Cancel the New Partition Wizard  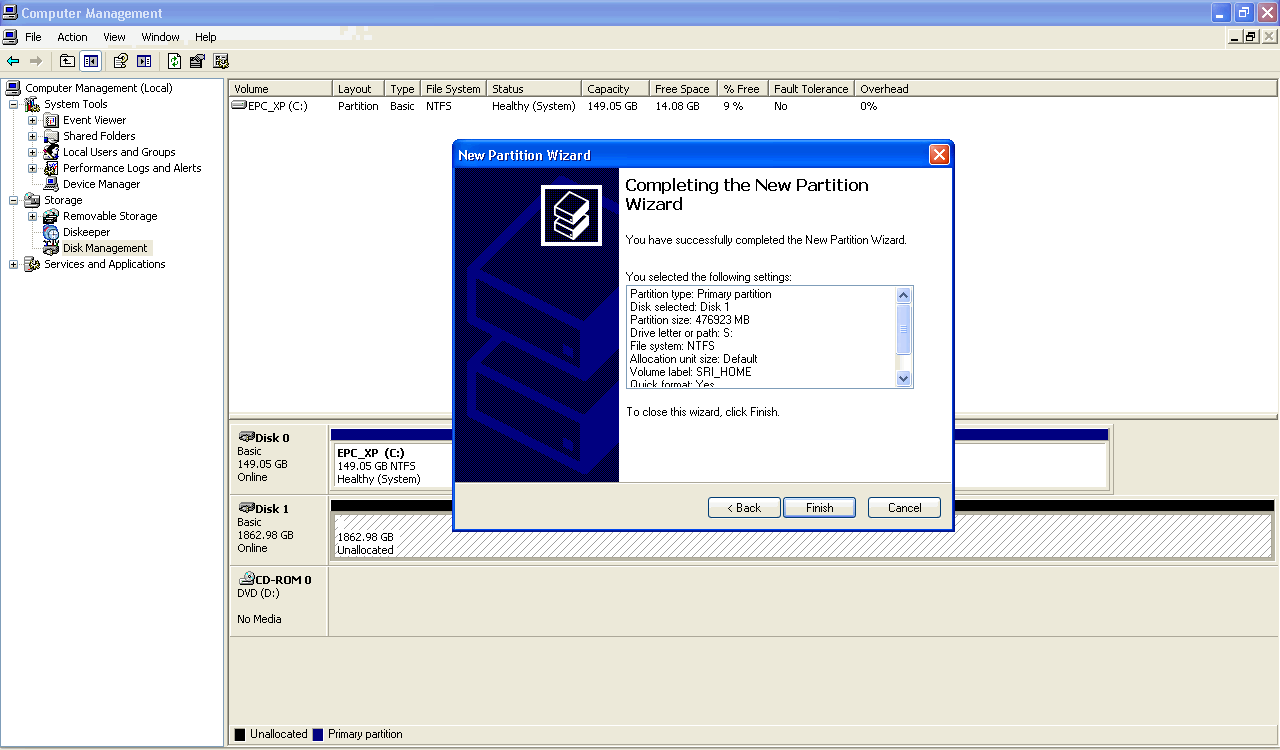[x=904, y=508]
